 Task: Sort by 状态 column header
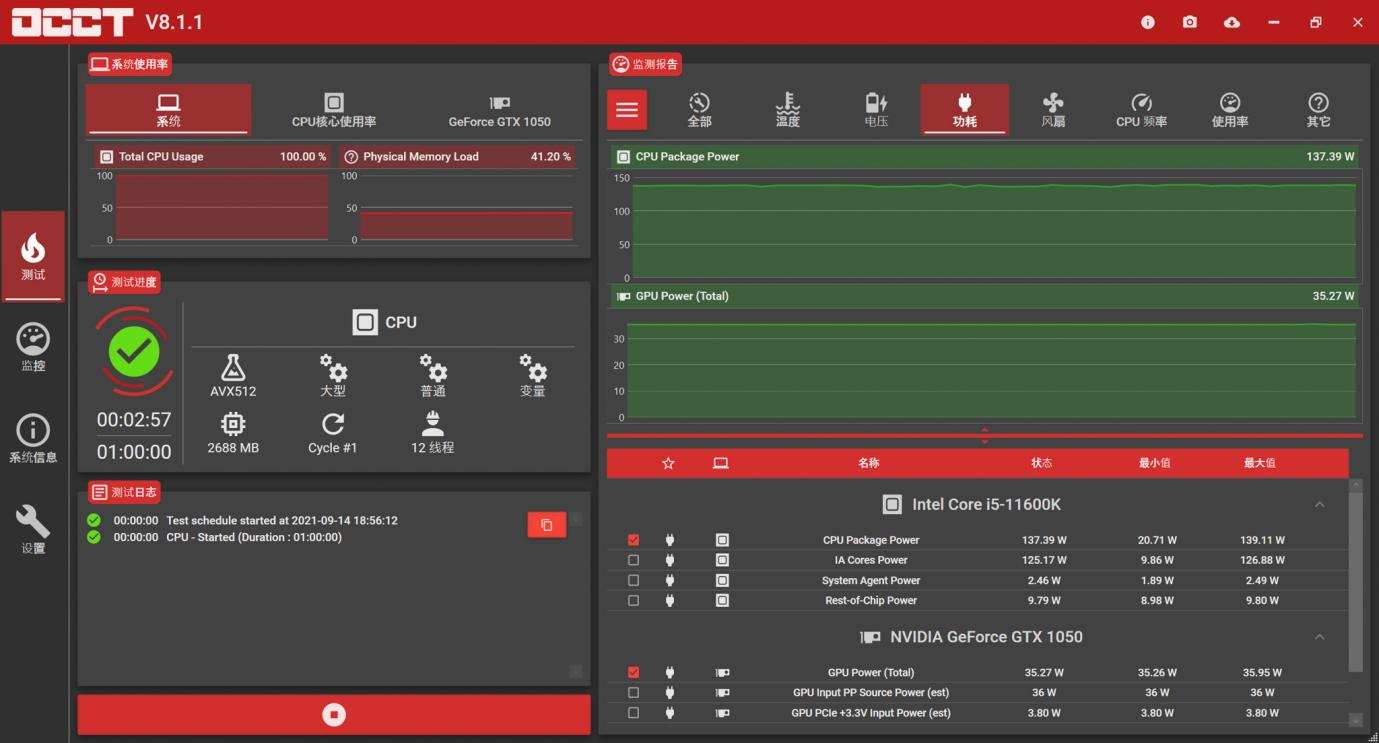[x=1041, y=463]
